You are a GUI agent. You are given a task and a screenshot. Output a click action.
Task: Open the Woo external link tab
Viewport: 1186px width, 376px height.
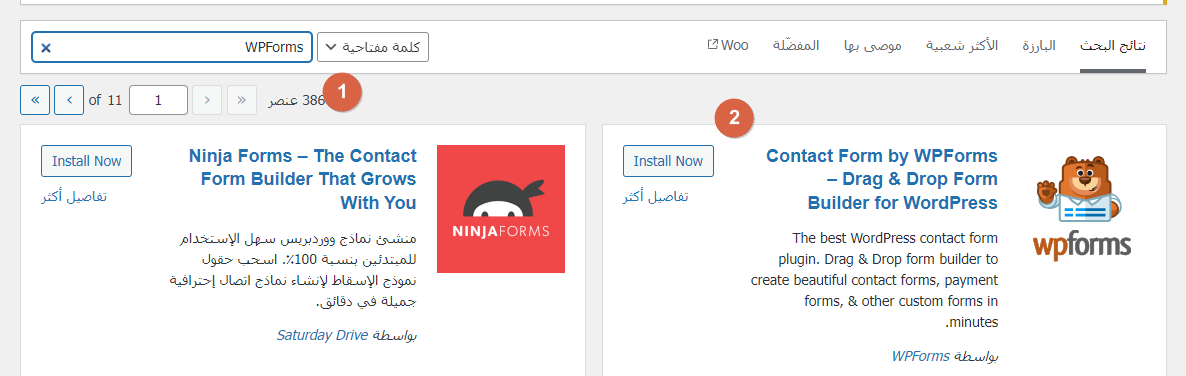[x=728, y=45]
